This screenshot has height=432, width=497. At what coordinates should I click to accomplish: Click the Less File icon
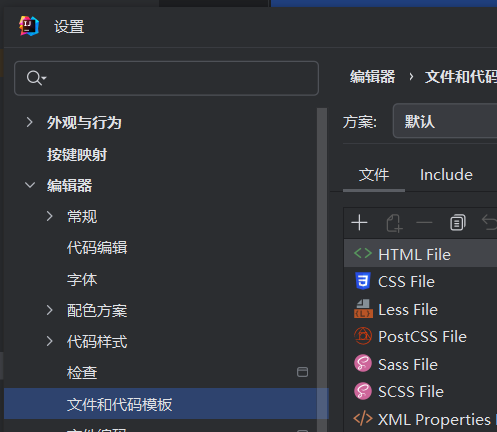click(363, 308)
